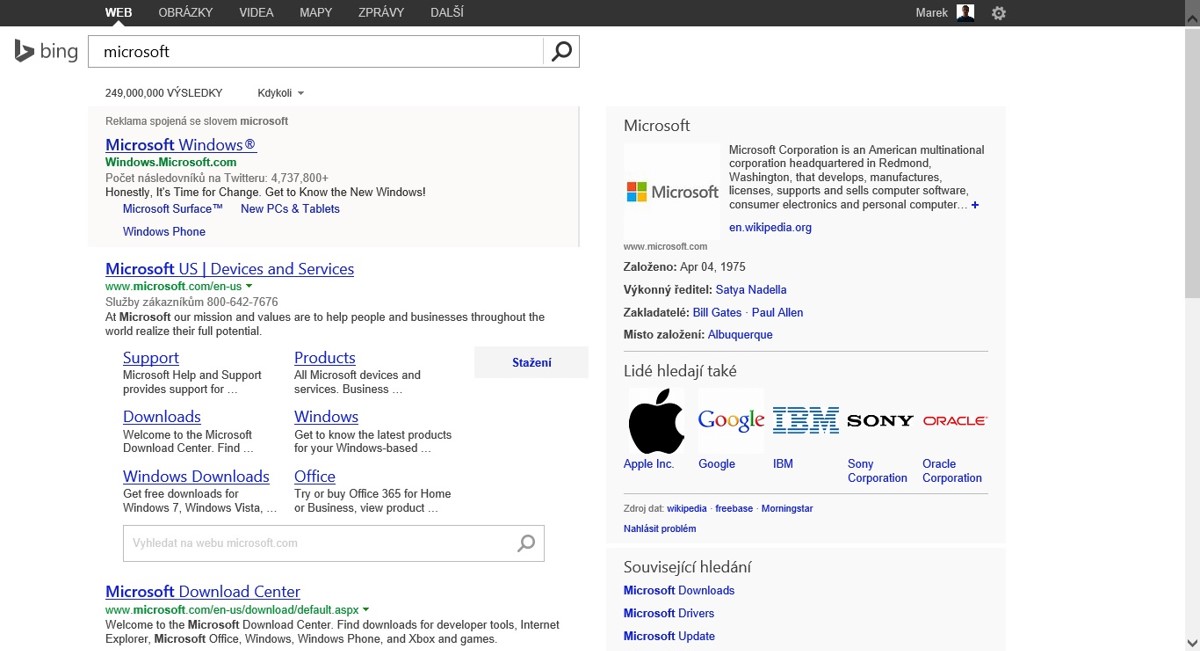Click the Nahlásit problém link
The height and width of the screenshot is (651, 1200).
[660, 529]
